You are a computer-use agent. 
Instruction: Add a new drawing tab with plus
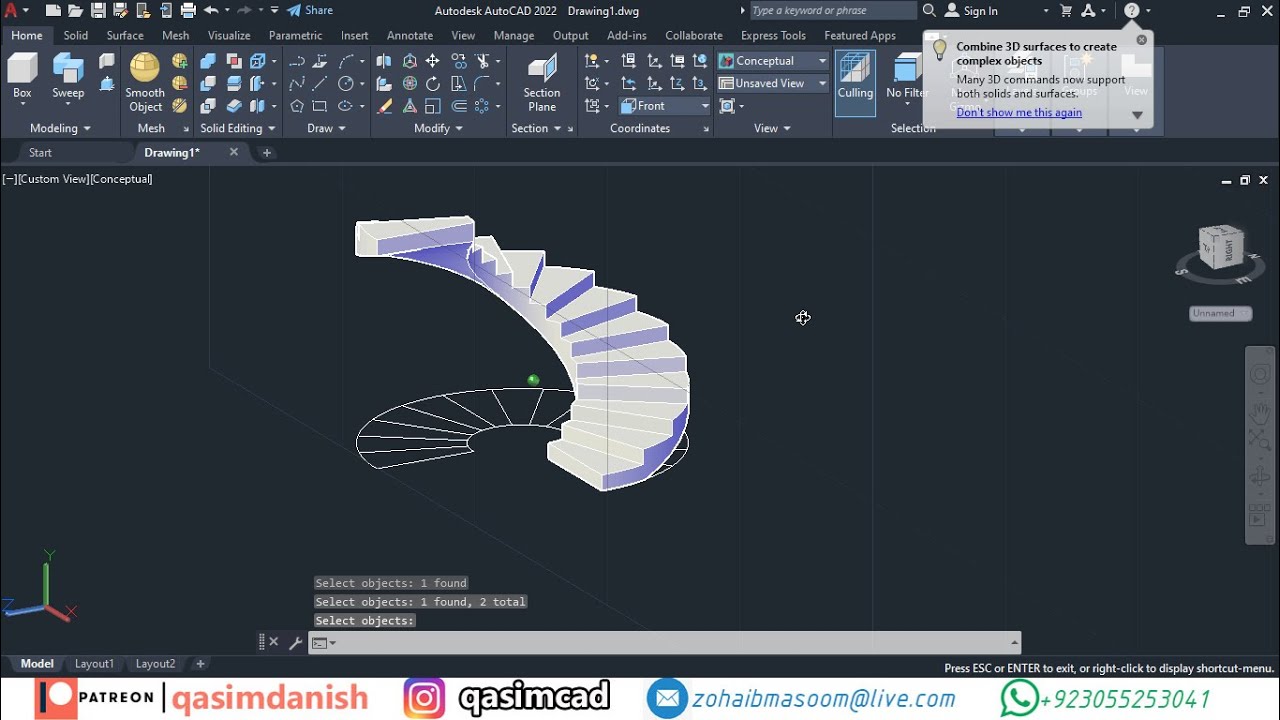(x=266, y=153)
